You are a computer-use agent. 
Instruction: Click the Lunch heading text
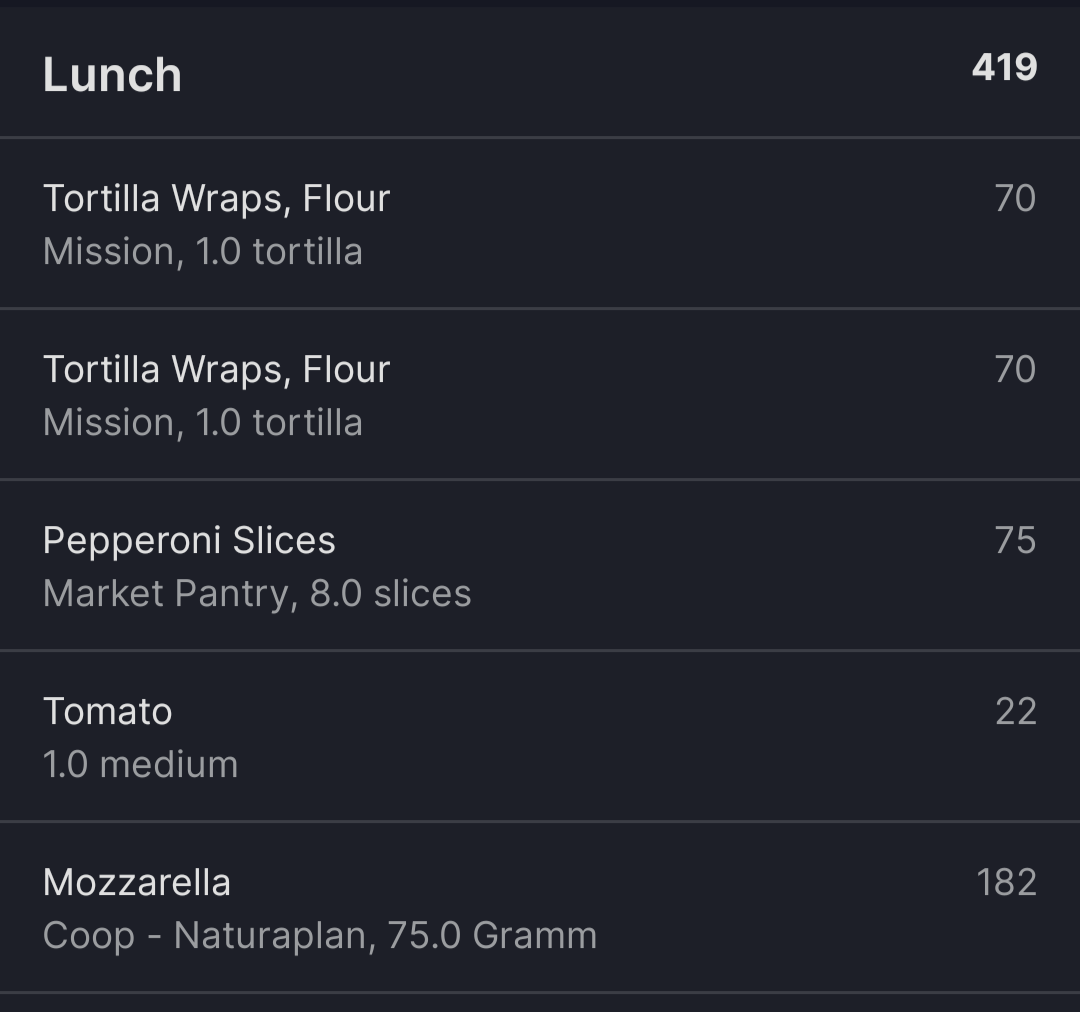(112, 74)
